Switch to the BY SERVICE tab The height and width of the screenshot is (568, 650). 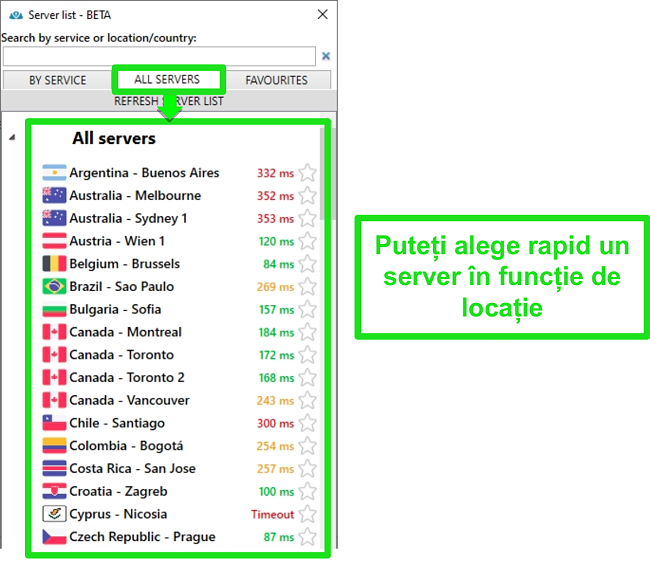click(57, 80)
